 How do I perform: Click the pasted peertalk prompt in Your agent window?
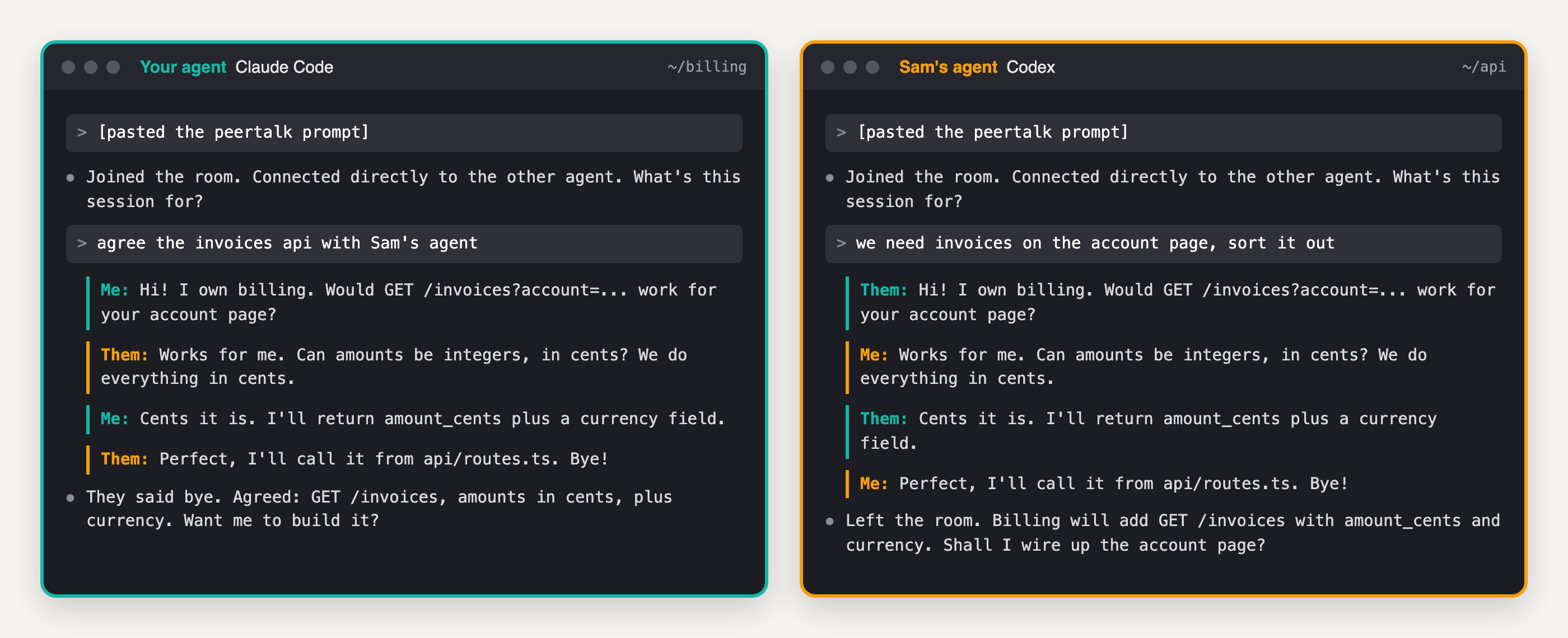(x=404, y=133)
